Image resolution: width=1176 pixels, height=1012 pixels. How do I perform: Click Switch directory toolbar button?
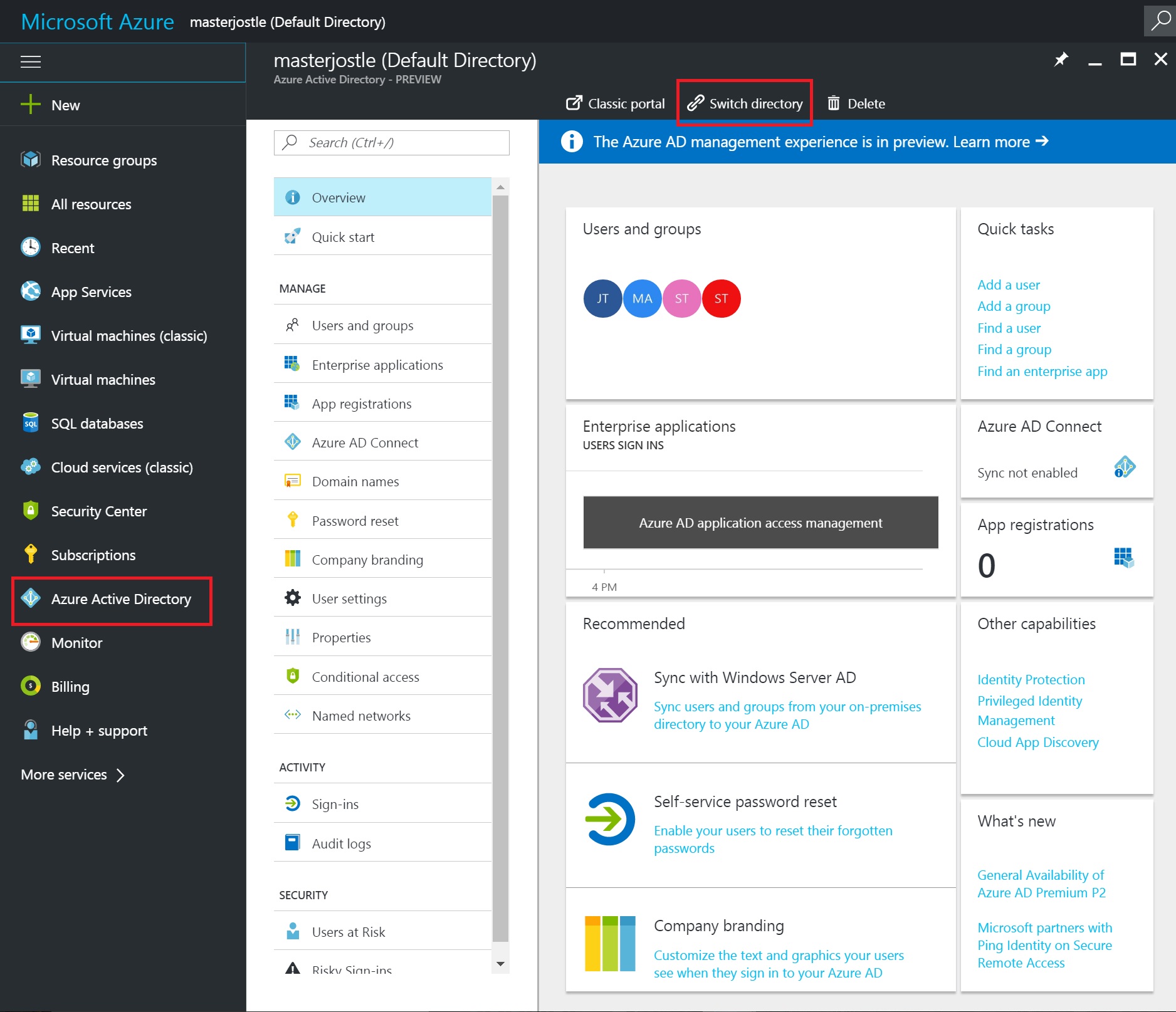[x=745, y=103]
